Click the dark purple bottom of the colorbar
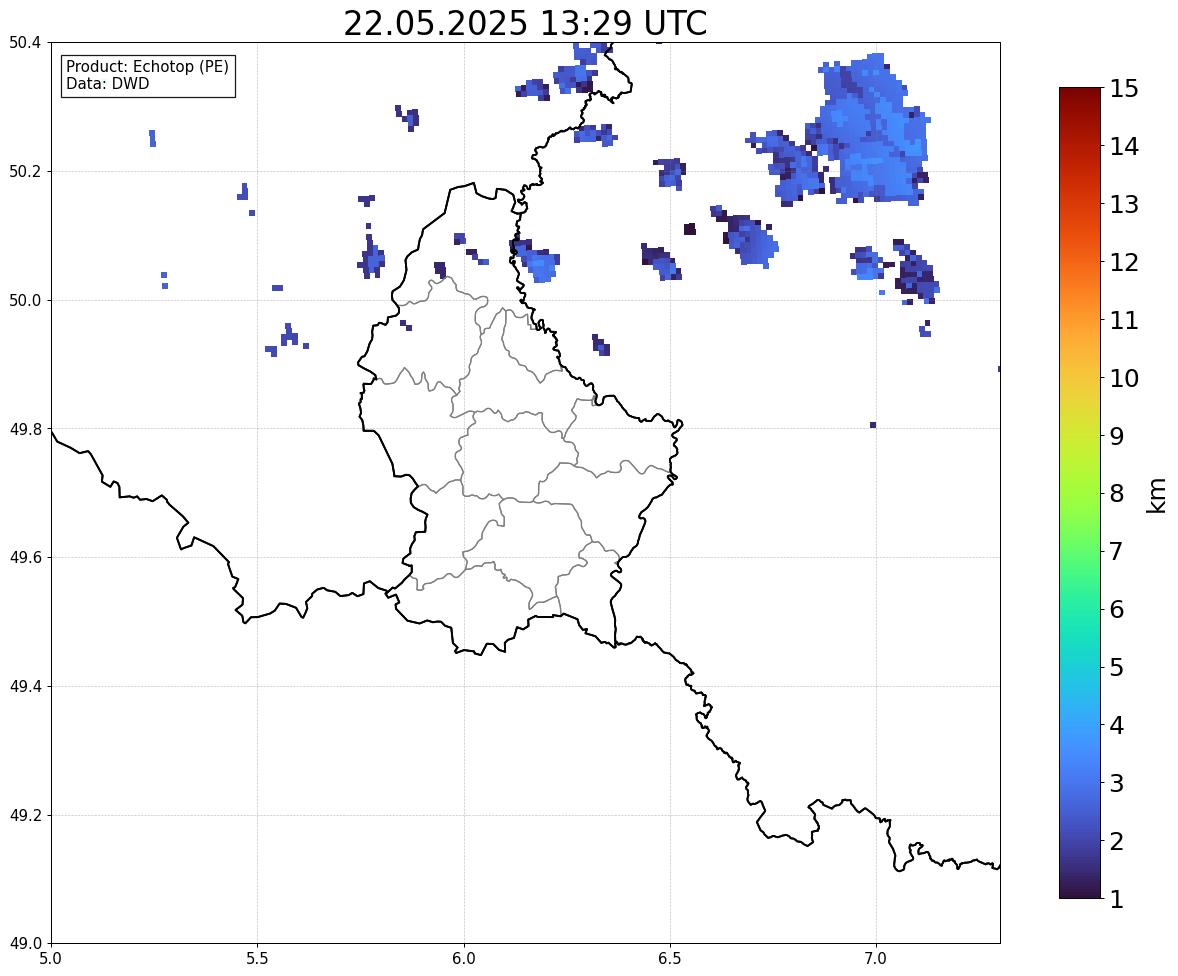 tap(1080, 887)
